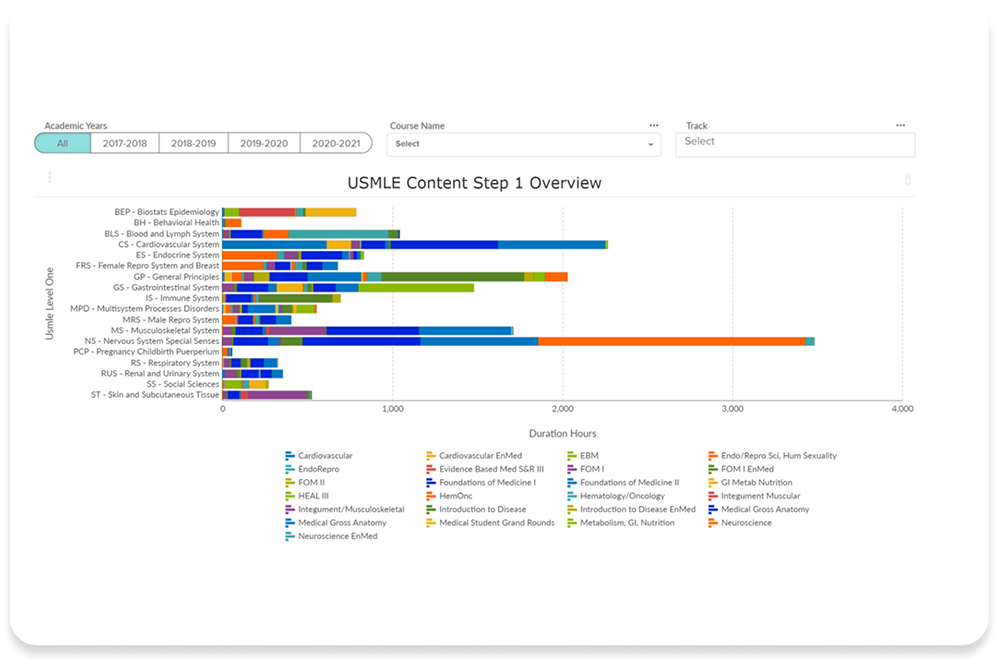Click the icon at chart title right edge
998x664 pixels.
907,179
